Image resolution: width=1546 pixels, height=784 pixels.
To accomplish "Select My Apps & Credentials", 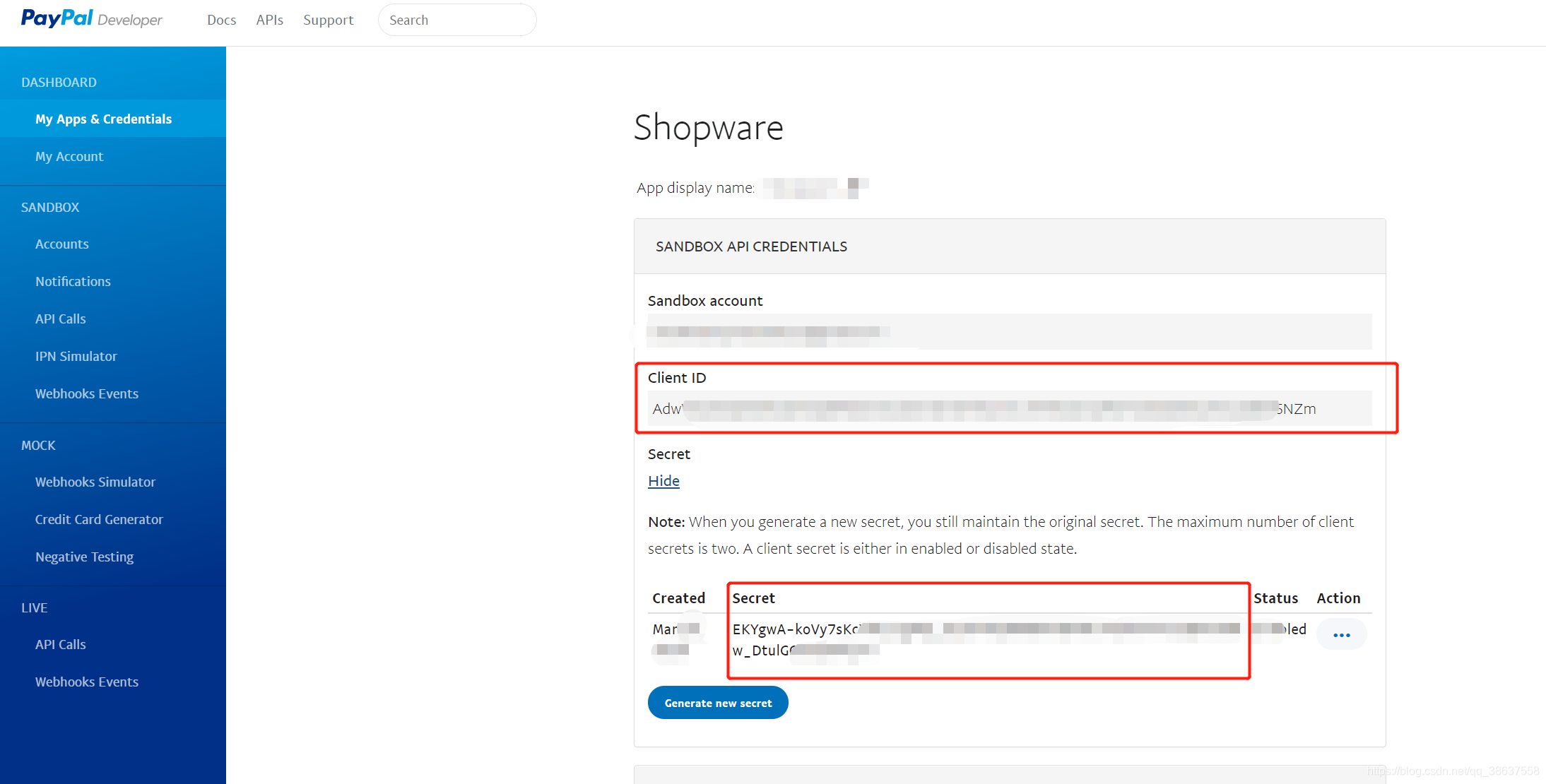I will pyautogui.click(x=103, y=119).
